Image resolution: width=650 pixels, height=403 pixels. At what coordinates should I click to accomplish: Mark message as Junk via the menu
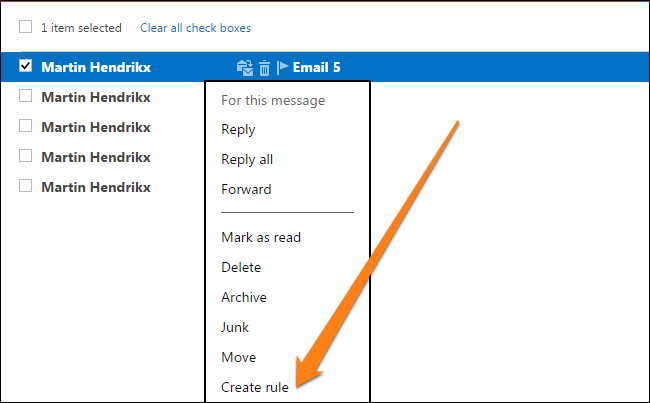[235, 327]
